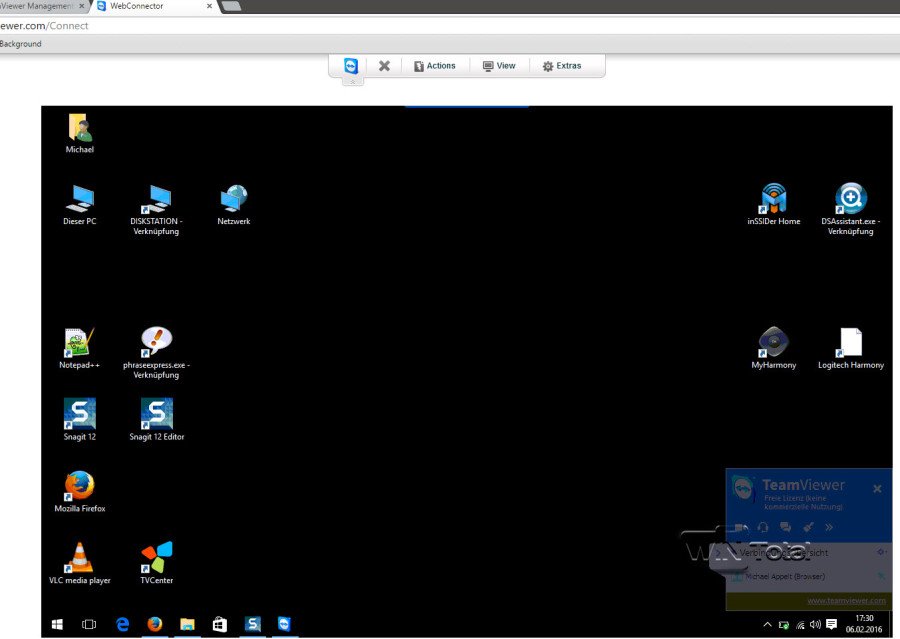Open chat via the speech bubble icon in TeamViewer panel

785,527
